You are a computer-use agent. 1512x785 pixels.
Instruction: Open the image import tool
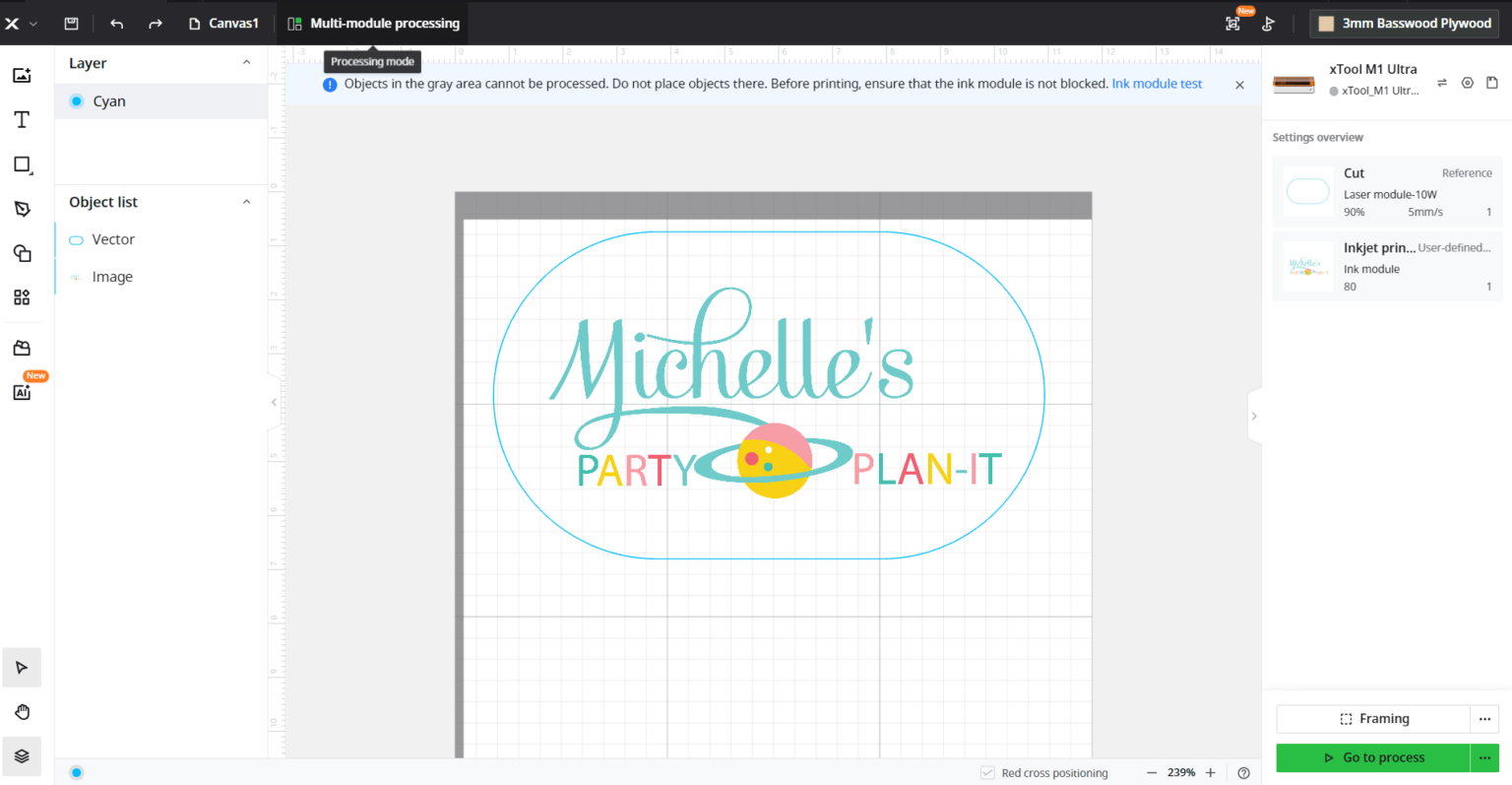coord(22,75)
